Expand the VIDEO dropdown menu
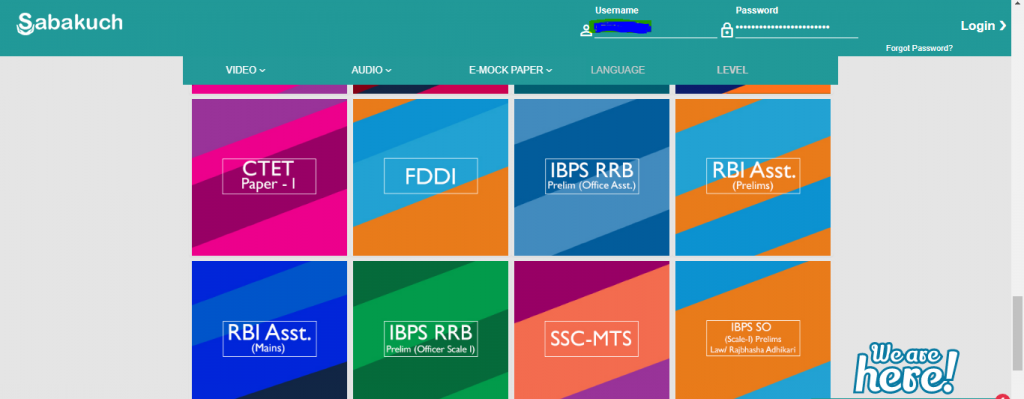This screenshot has width=1024, height=399. pos(246,70)
